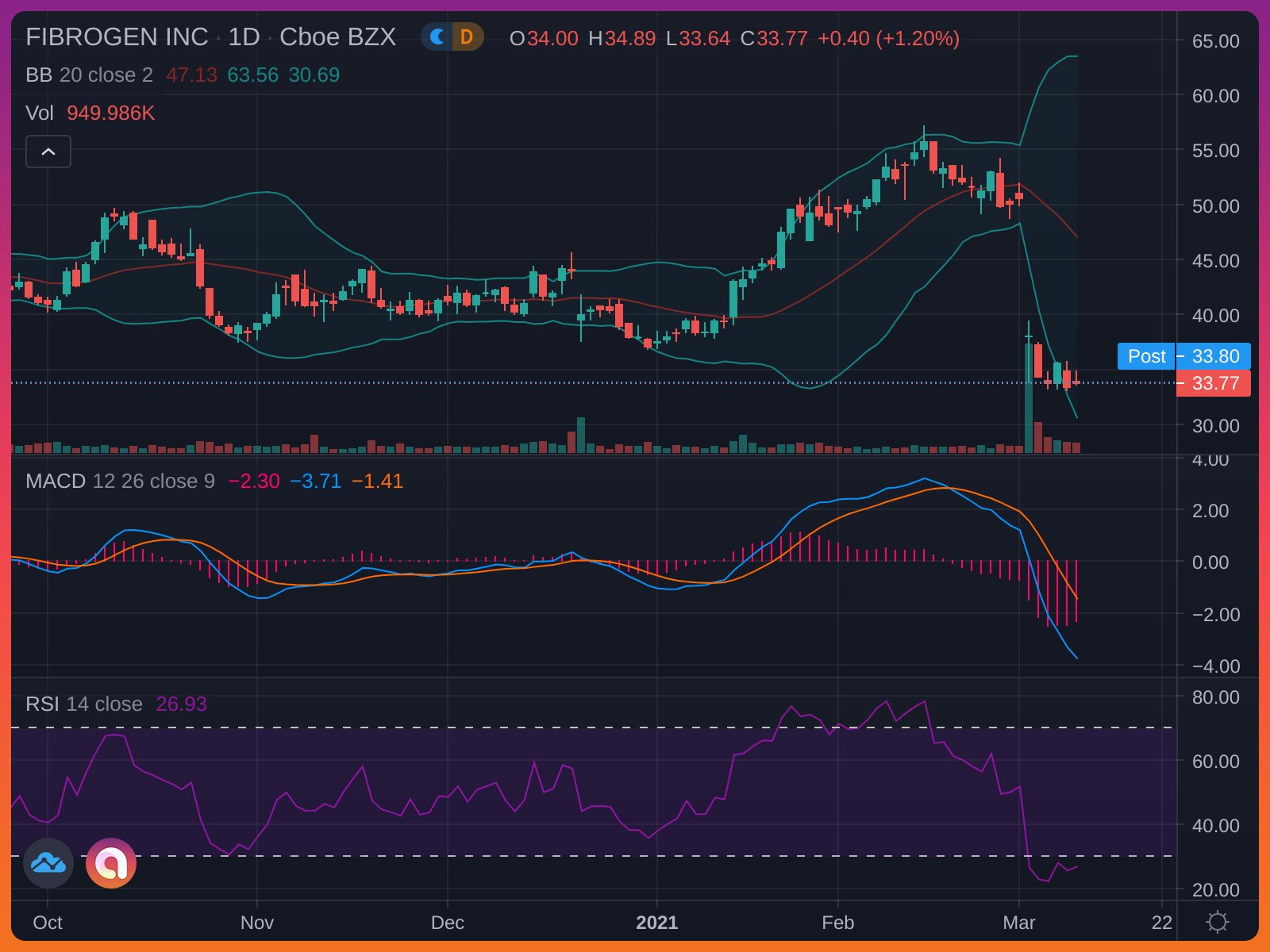Click the MACD line value −3.71
1270x952 pixels.
[315, 482]
